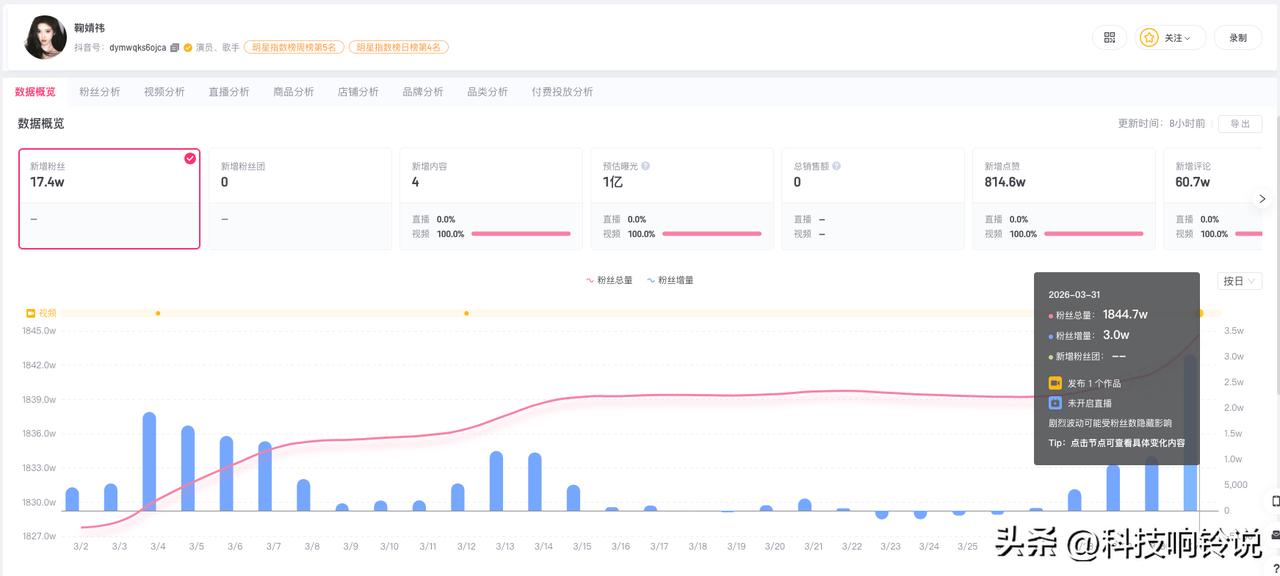Click the verified checkmark badge next to the Douyin ID
The height and width of the screenshot is (576, 1280).
pos(189,46)
